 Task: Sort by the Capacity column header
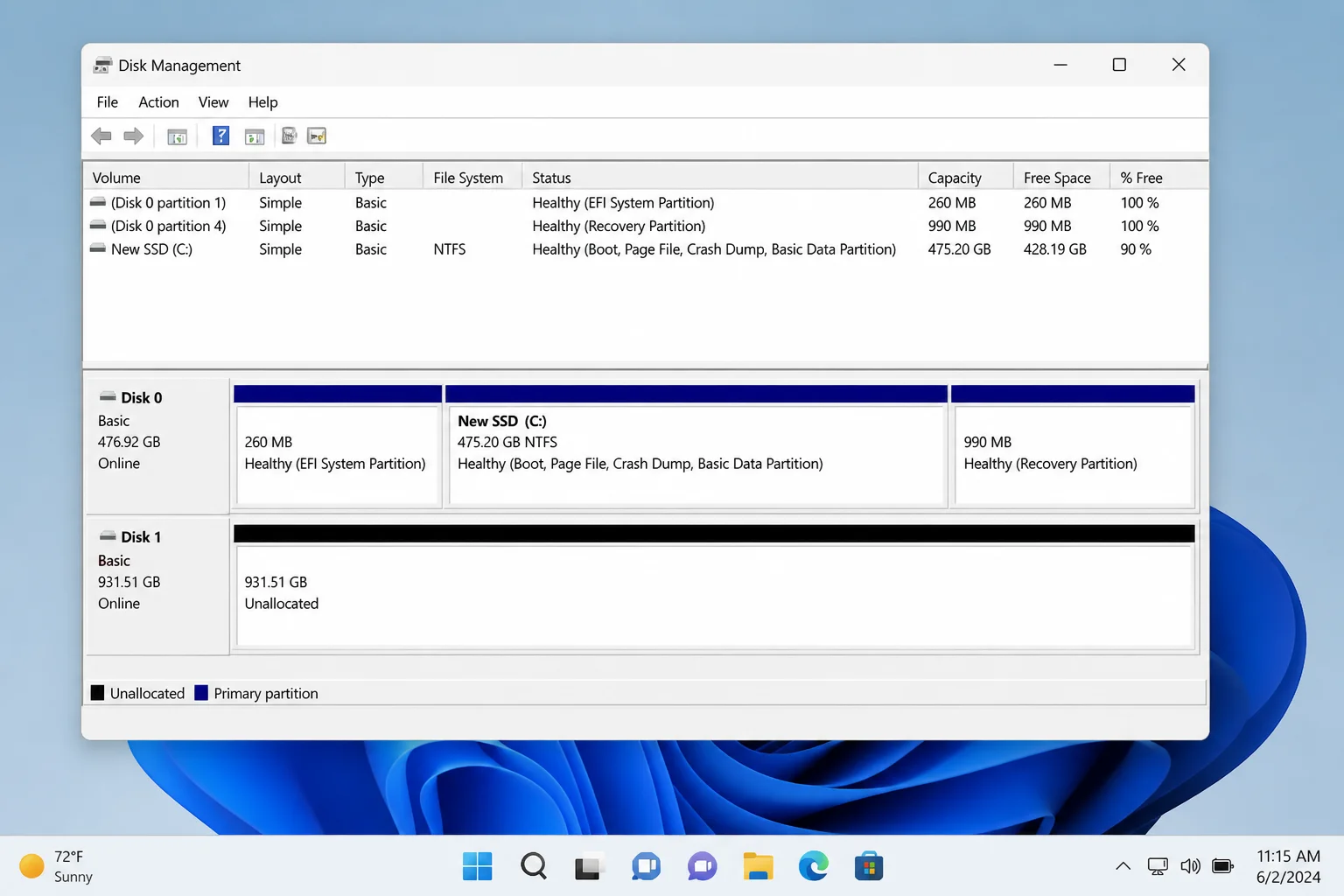[966, 178]
